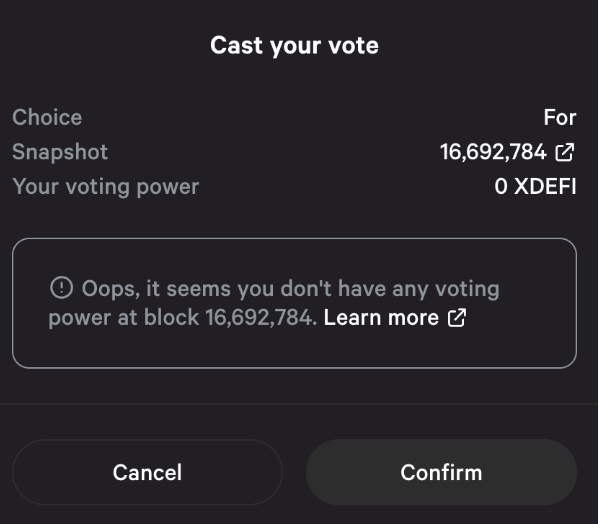Select the "For" choice value
Viewport: 600px width, 524px height.
[x=560, y=117]
